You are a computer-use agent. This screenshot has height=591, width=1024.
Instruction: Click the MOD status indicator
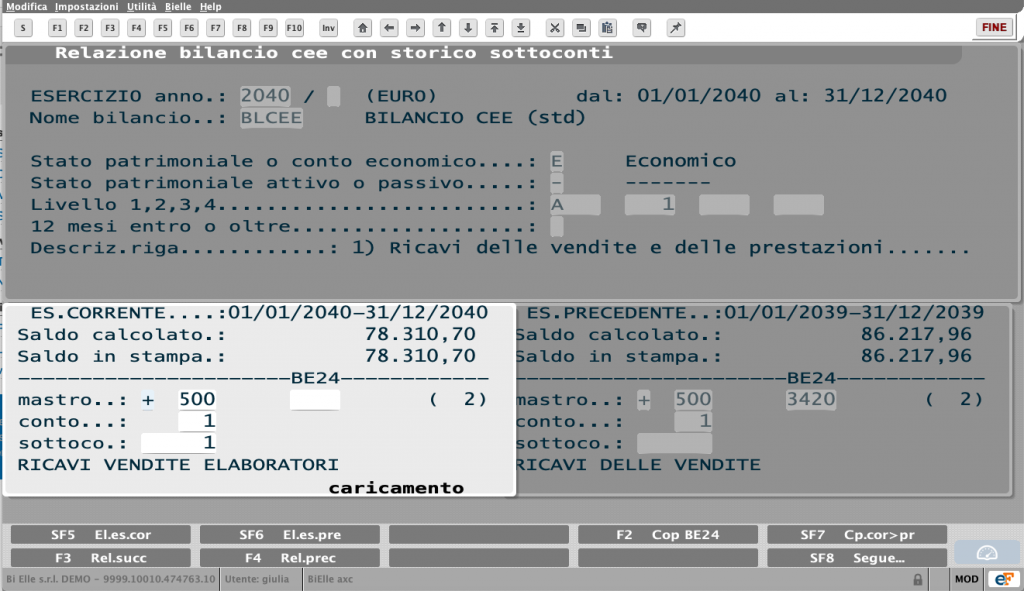click(967, 579)
